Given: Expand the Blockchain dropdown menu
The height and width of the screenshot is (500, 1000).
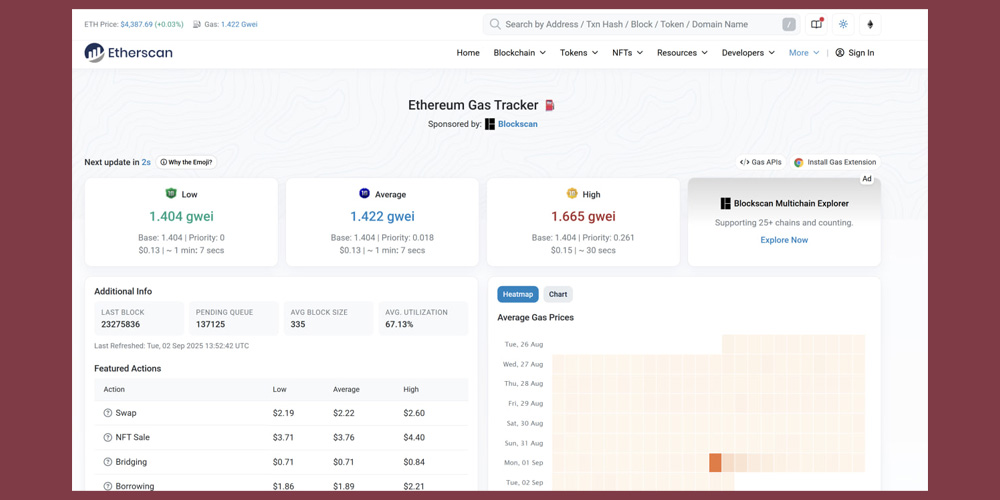Looking at the screenshot, I should click(x=519, y=53).
